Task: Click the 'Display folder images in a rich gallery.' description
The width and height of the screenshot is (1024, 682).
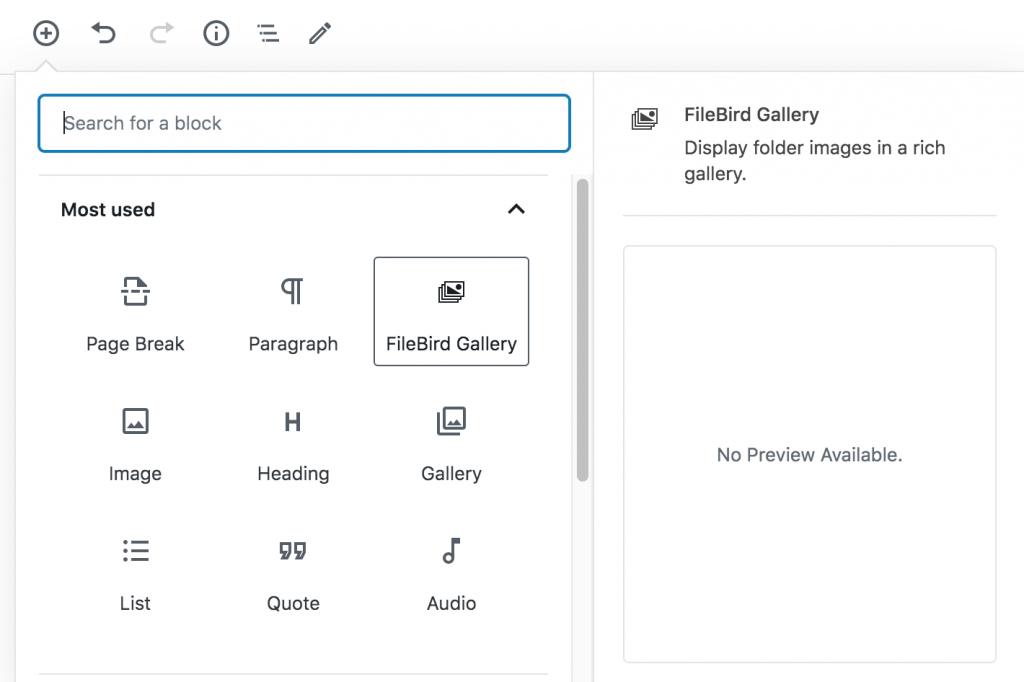Action: (x=814, y=161)
